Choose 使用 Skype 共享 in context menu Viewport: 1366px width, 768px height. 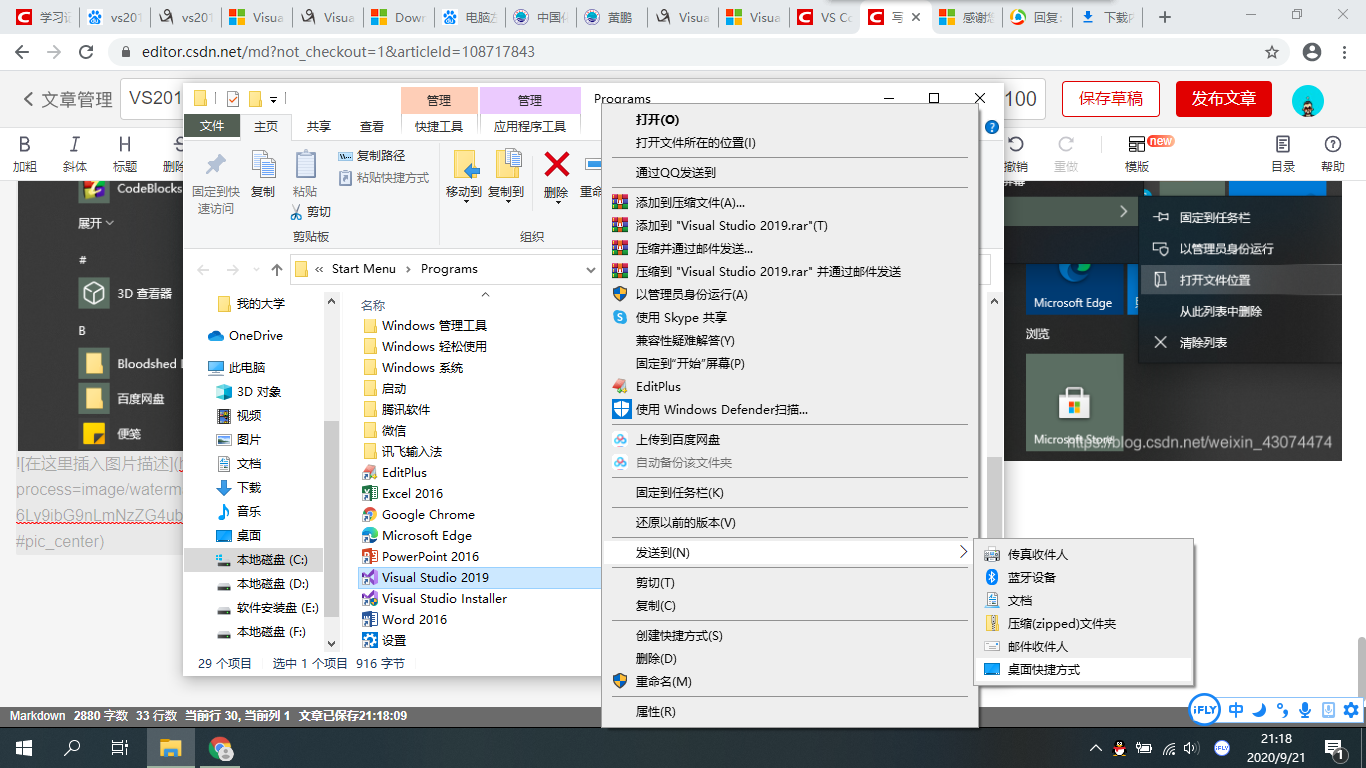pyautogui.click(x=681, y=318)
